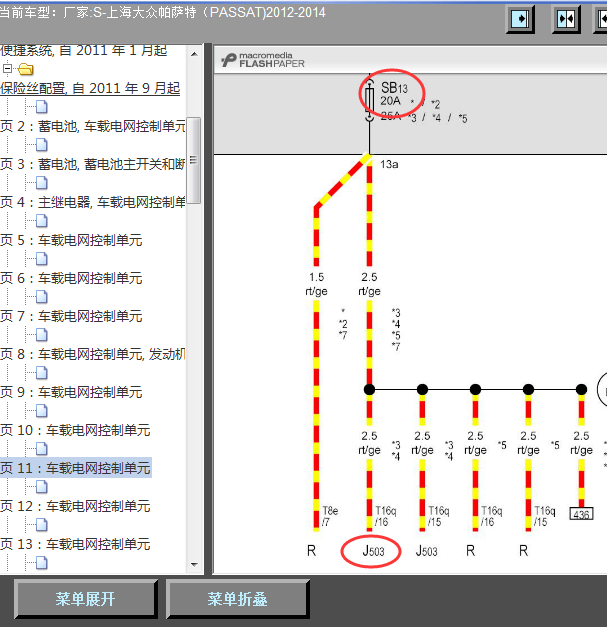This screenshot has width=607, height=627.
Task: Click document icon below 页 6 entry
Action: (x=42, y=297)
